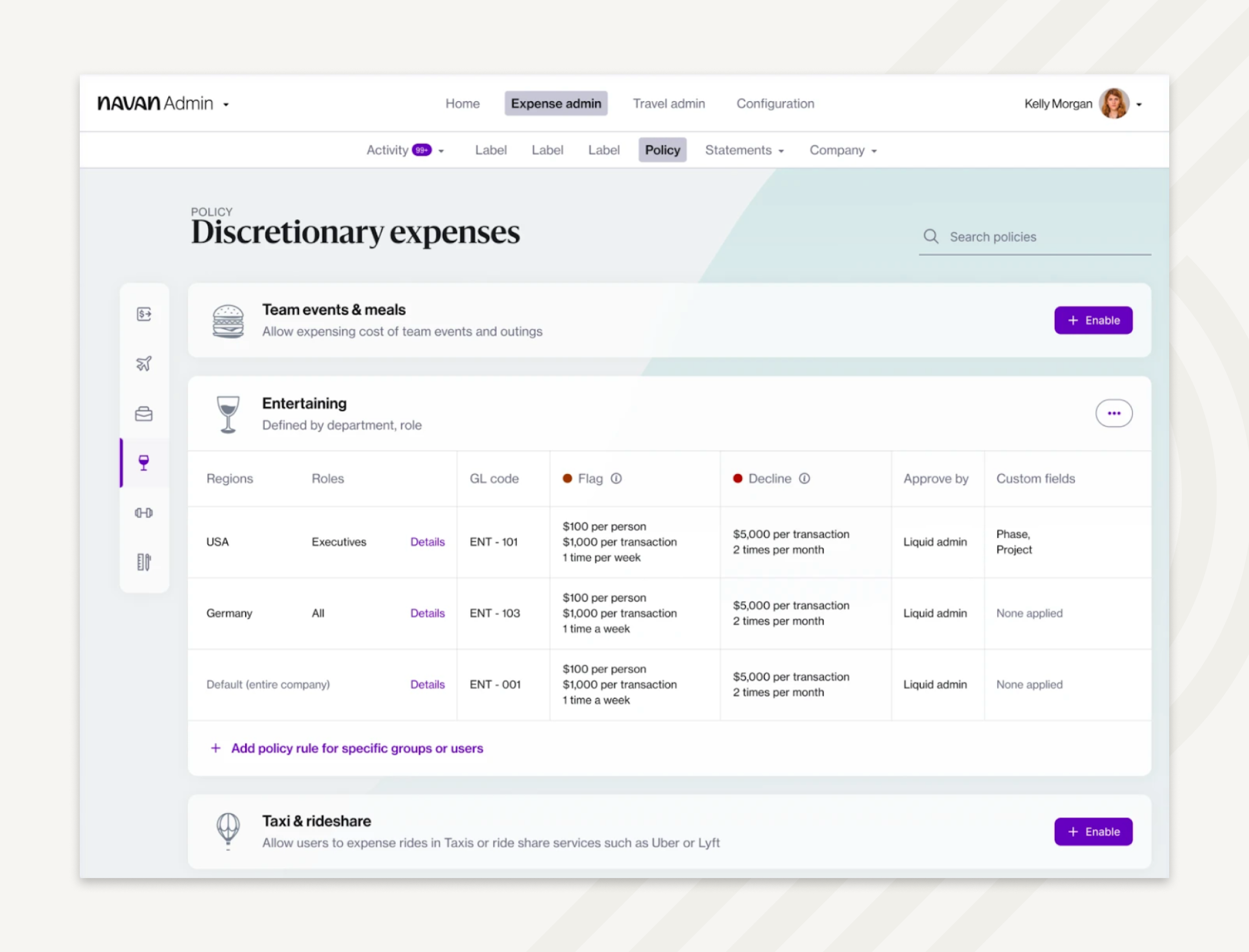Image resolution: width=1249 pixels, height=952 pixels.
Task: Enable the Team events & meals policy
Action: point(1093,319)
